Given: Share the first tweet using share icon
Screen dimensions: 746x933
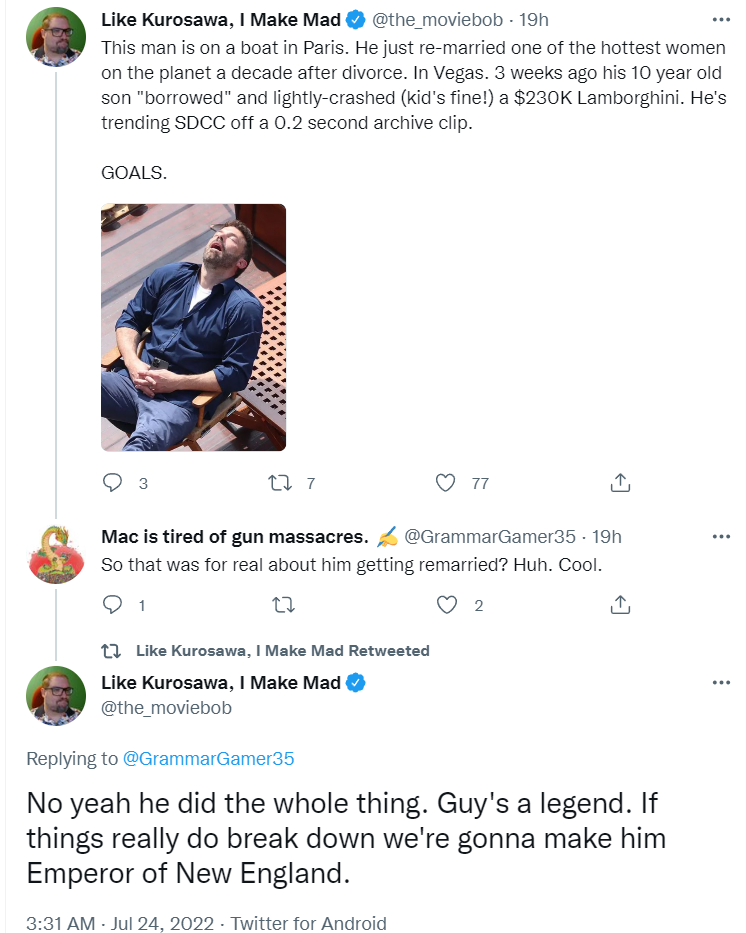Looking at the screenshot, I should click(x=620, y=483).
